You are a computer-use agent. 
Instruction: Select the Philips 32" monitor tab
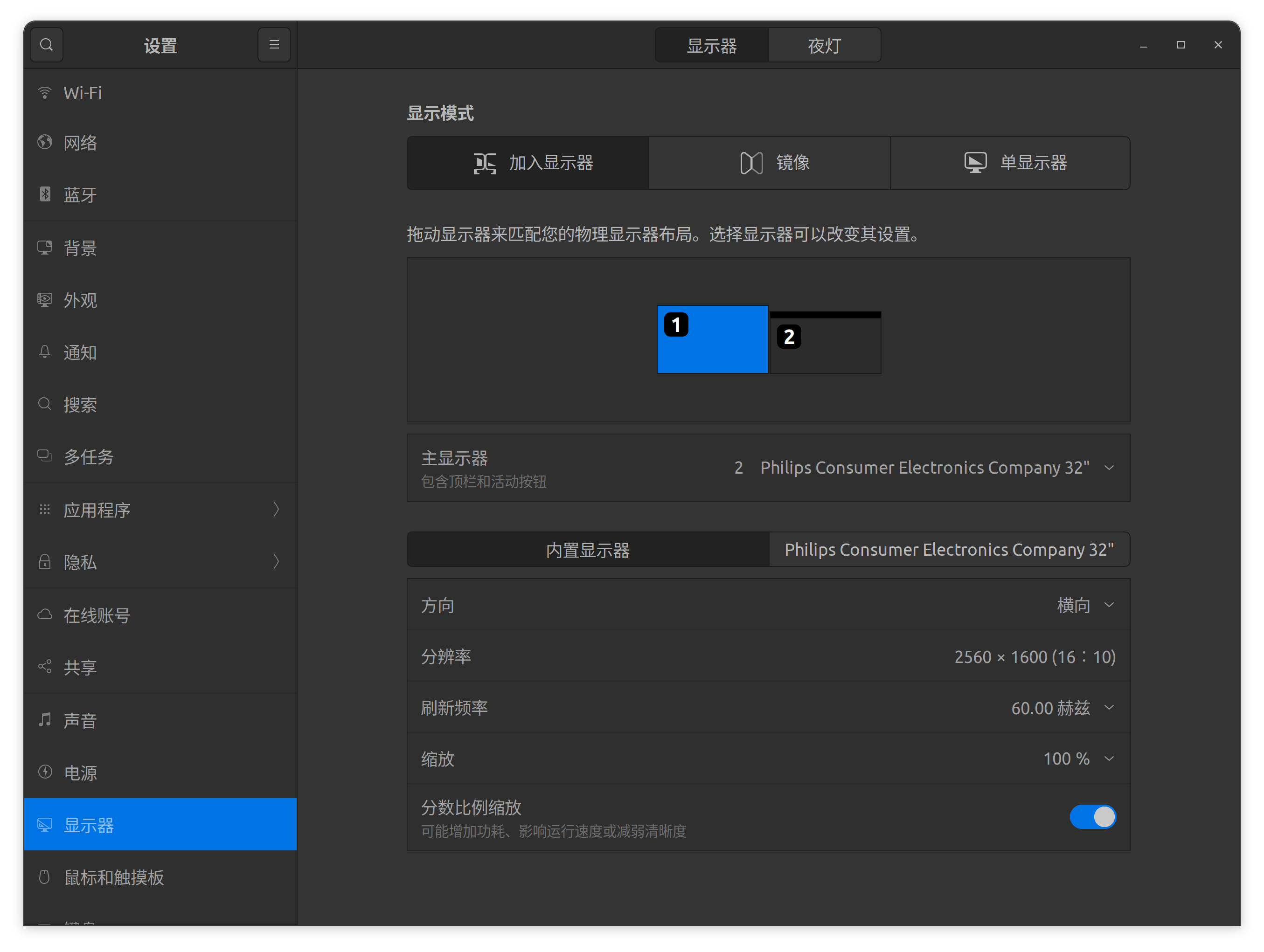pyautogui.click(x=949, y=549)
